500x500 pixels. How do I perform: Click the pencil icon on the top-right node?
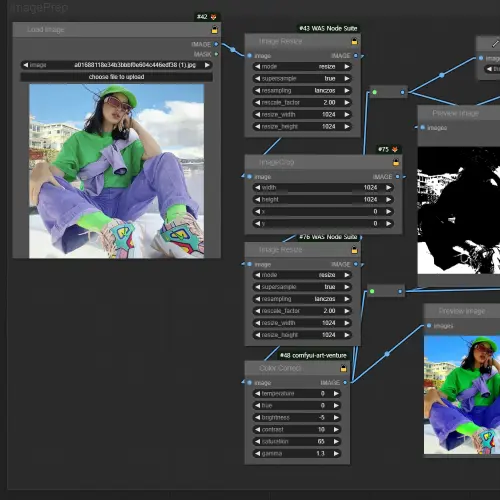(x=495, y=43)
